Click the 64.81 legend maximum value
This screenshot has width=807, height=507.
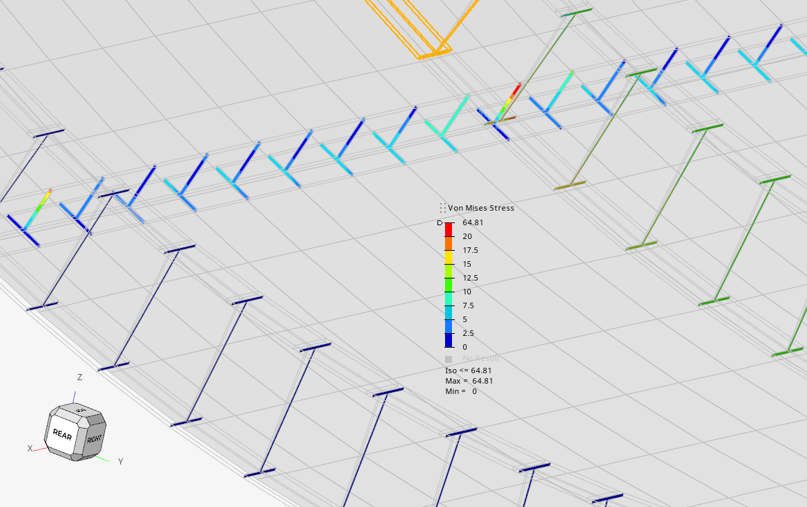(x=473, y=222)
